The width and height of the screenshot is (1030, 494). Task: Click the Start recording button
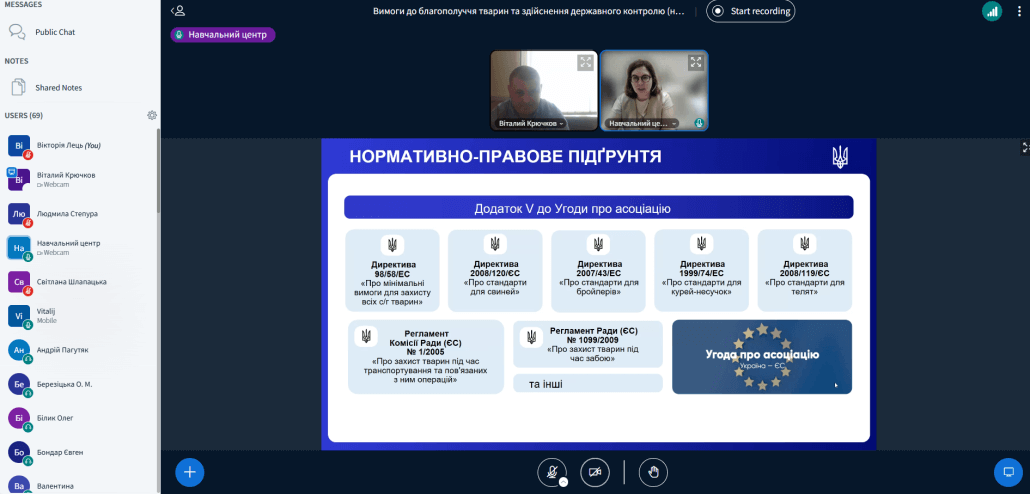pos(750,12)
